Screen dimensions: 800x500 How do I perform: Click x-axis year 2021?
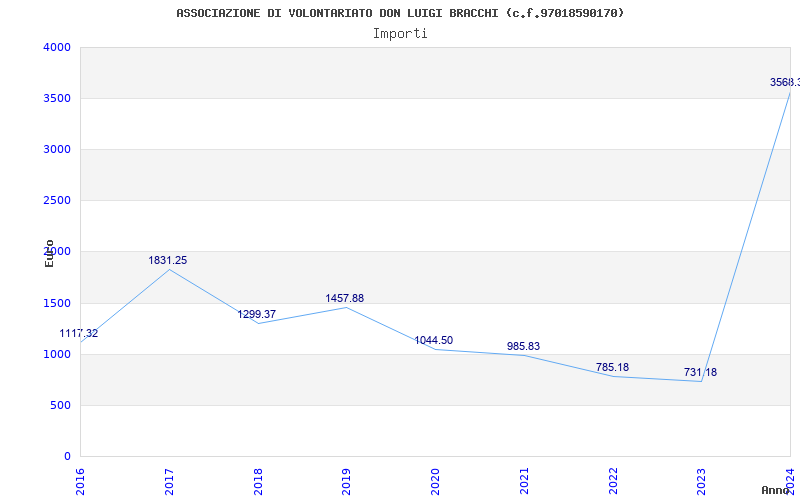tap(524, 481)
